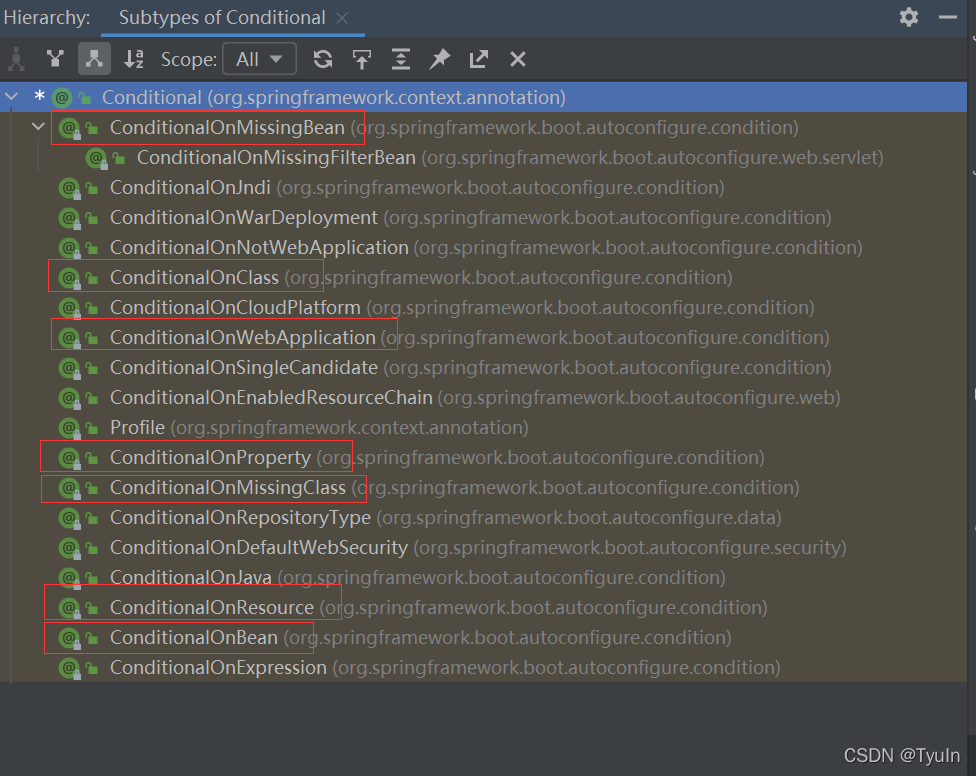Click annotation icon beside ConditionalOnProperty
976x776 pixels.
click(69, 457)
